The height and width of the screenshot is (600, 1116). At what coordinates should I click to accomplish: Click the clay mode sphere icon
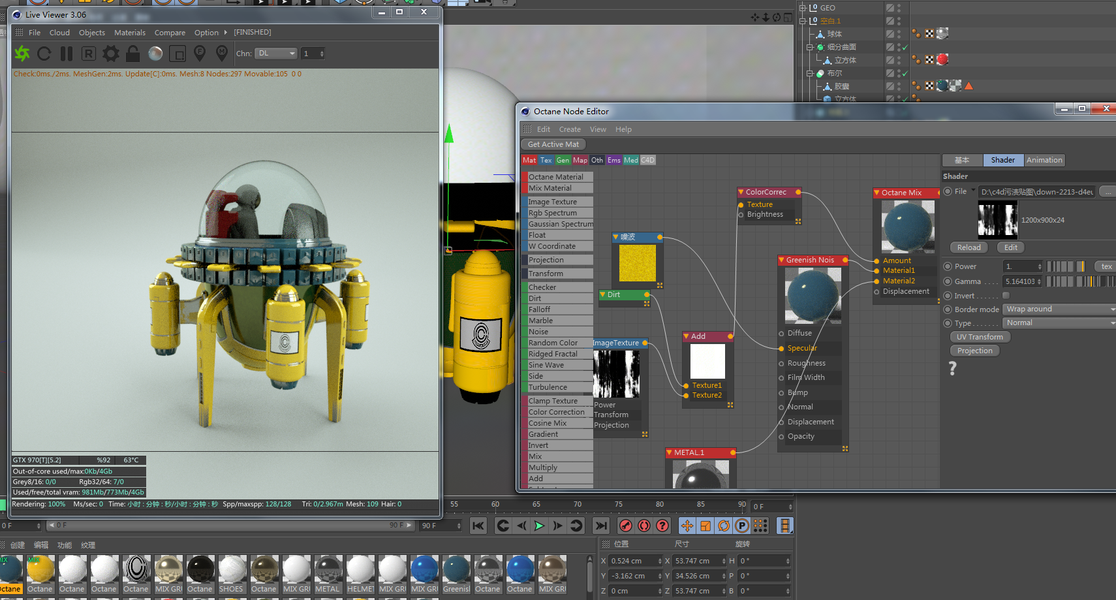(155, 53)
